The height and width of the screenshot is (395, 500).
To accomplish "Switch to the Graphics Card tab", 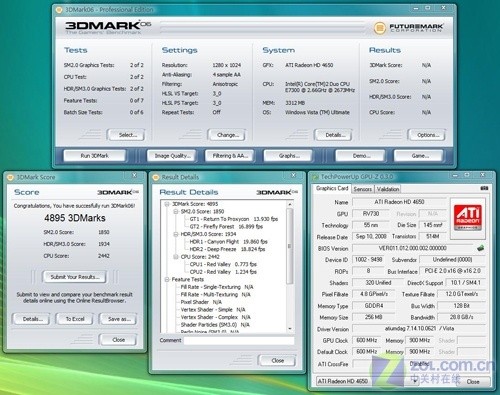I will [x=332, y=189].
